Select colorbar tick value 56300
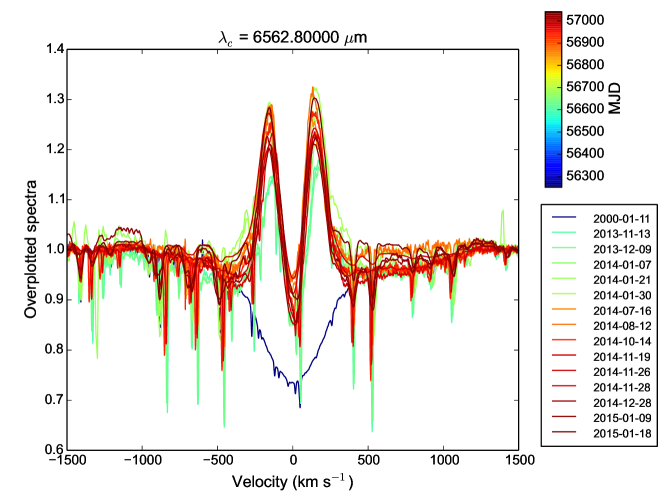The image size is (664, 501). 585,175
